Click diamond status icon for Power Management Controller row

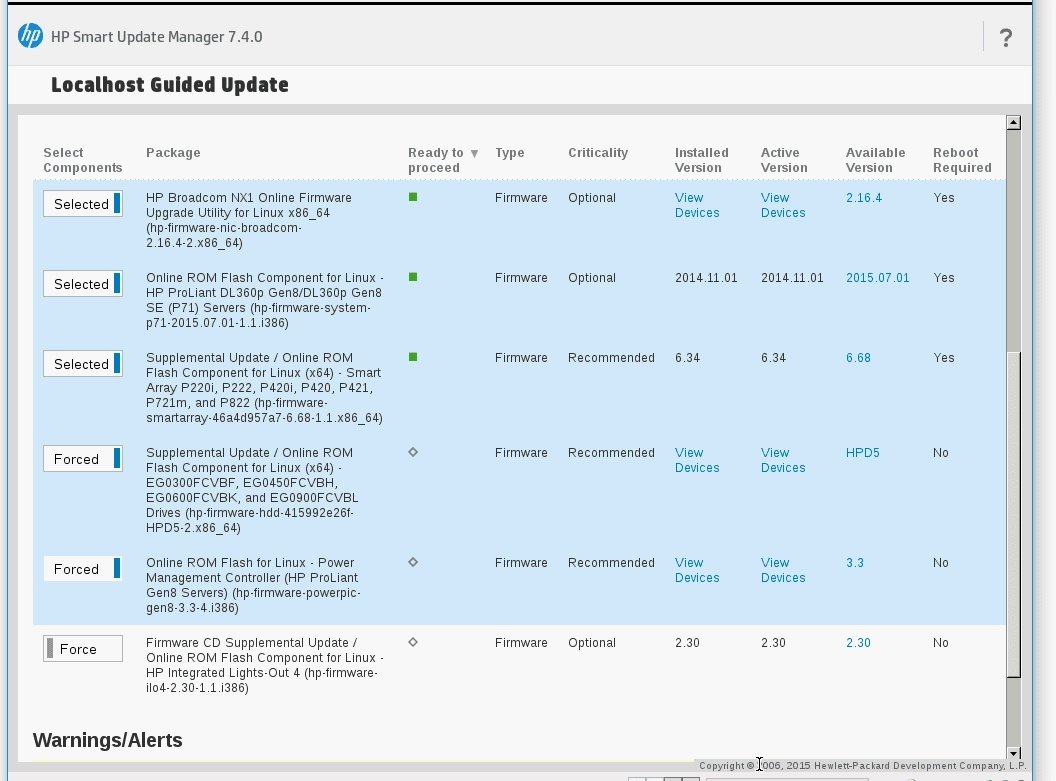413,562
